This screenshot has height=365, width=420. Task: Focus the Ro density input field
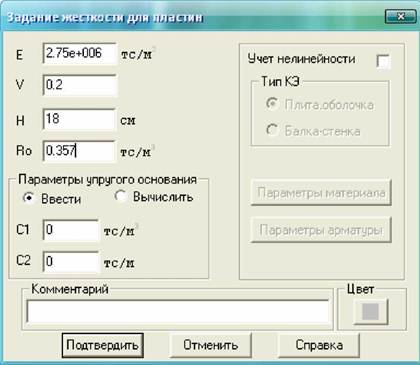pyautogui.click(x=79, y=151)
